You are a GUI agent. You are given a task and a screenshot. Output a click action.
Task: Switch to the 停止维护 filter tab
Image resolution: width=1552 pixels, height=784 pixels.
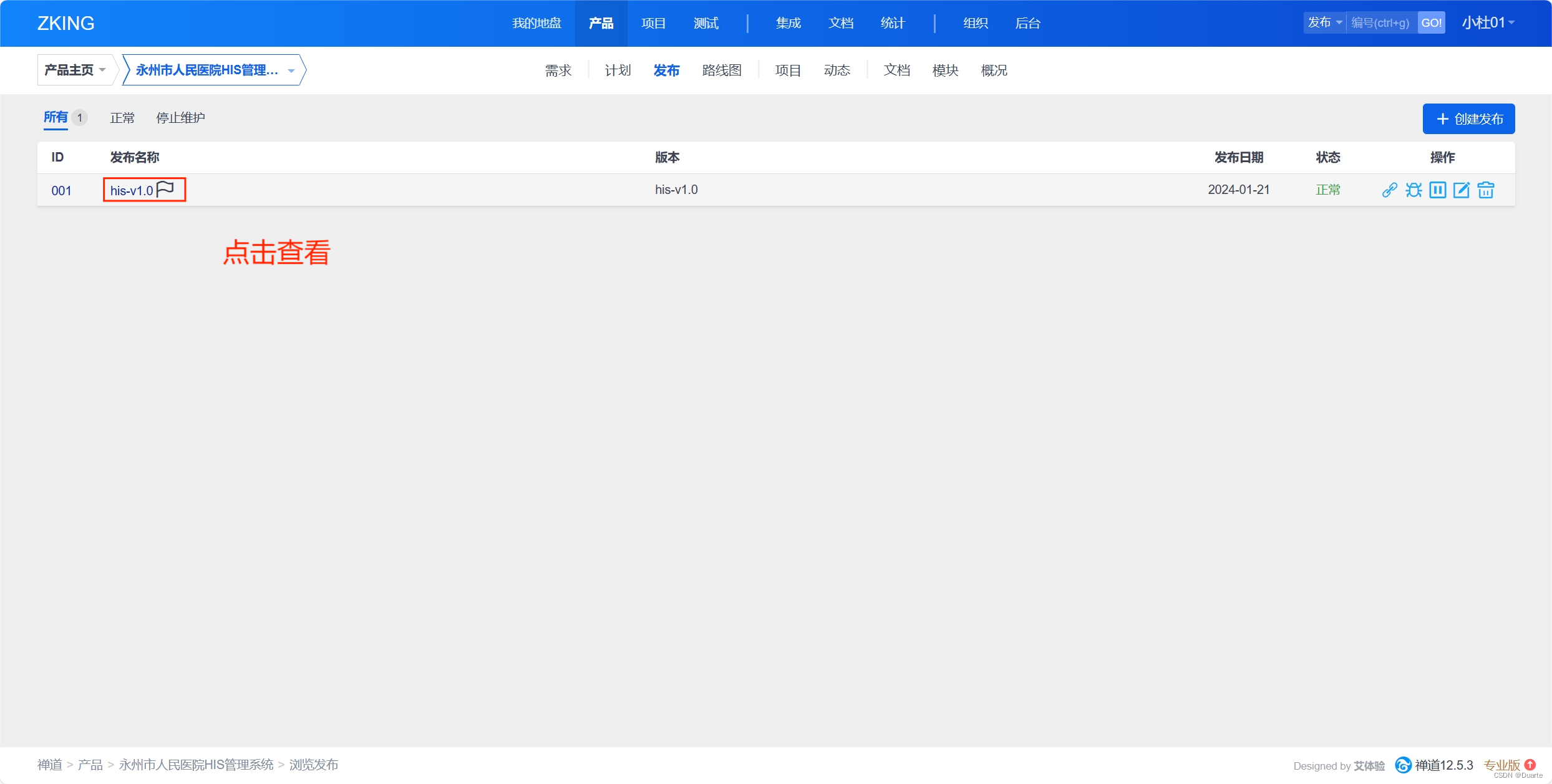coord(180,118)
